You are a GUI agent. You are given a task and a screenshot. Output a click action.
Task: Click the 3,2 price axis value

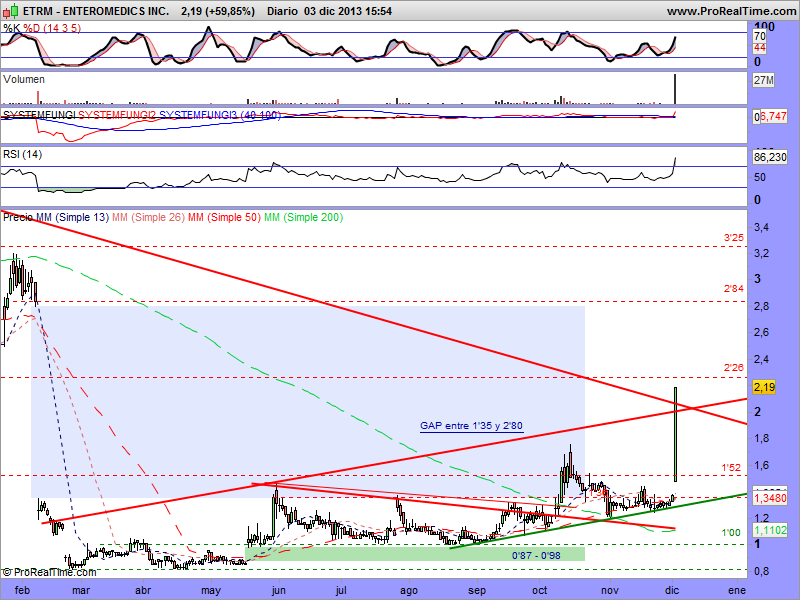761,254
